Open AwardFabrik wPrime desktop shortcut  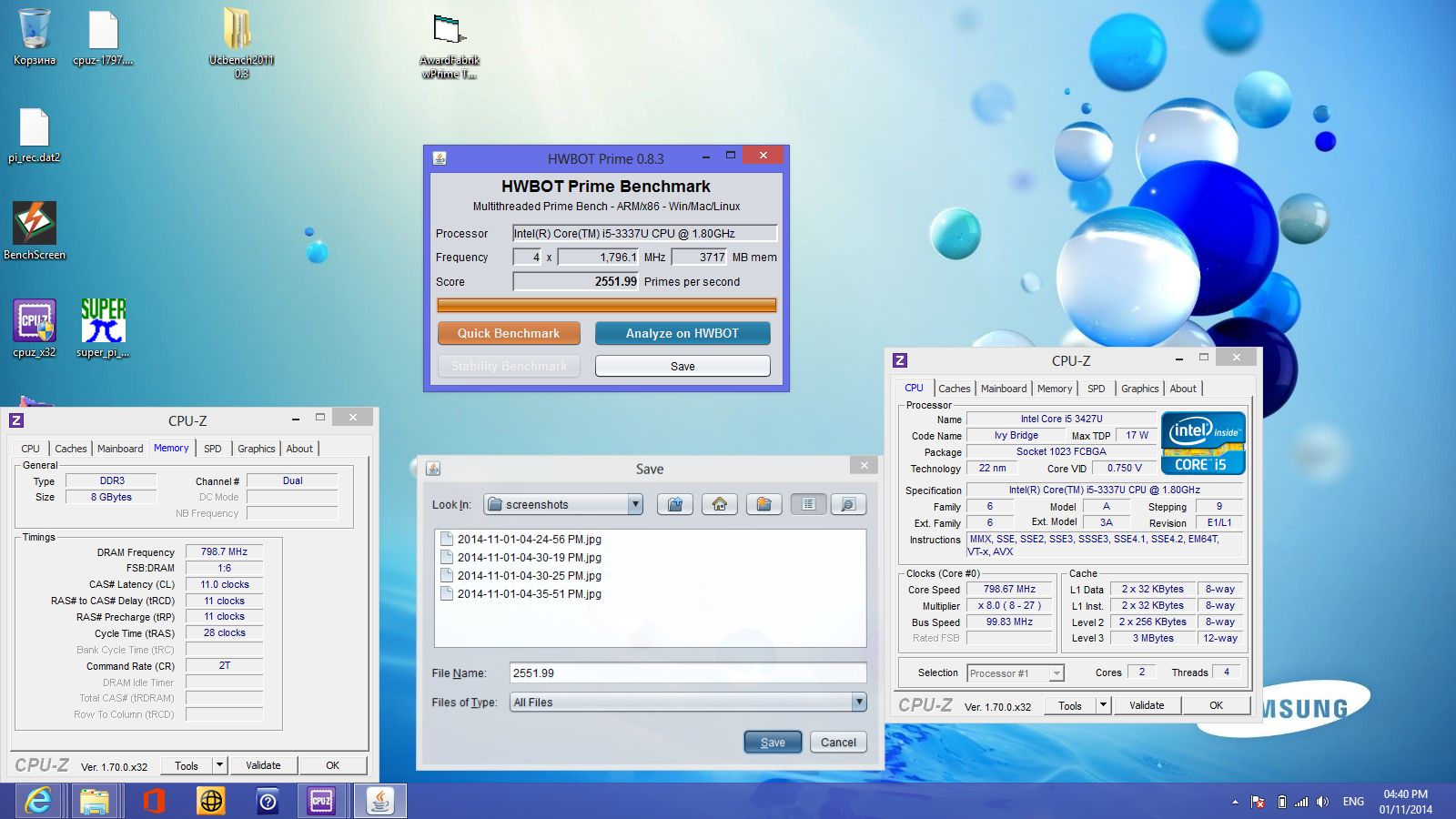(450, 45)
